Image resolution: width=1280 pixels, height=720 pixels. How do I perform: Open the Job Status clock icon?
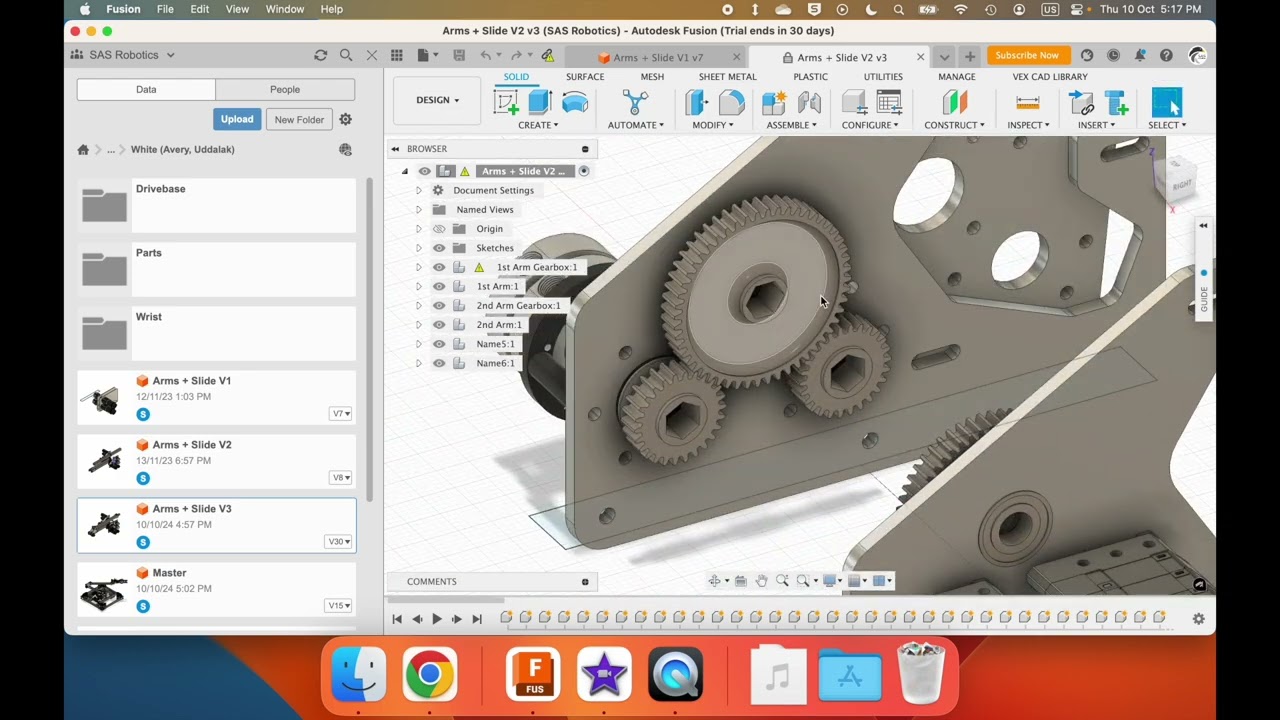click(x=1113, y=55)
